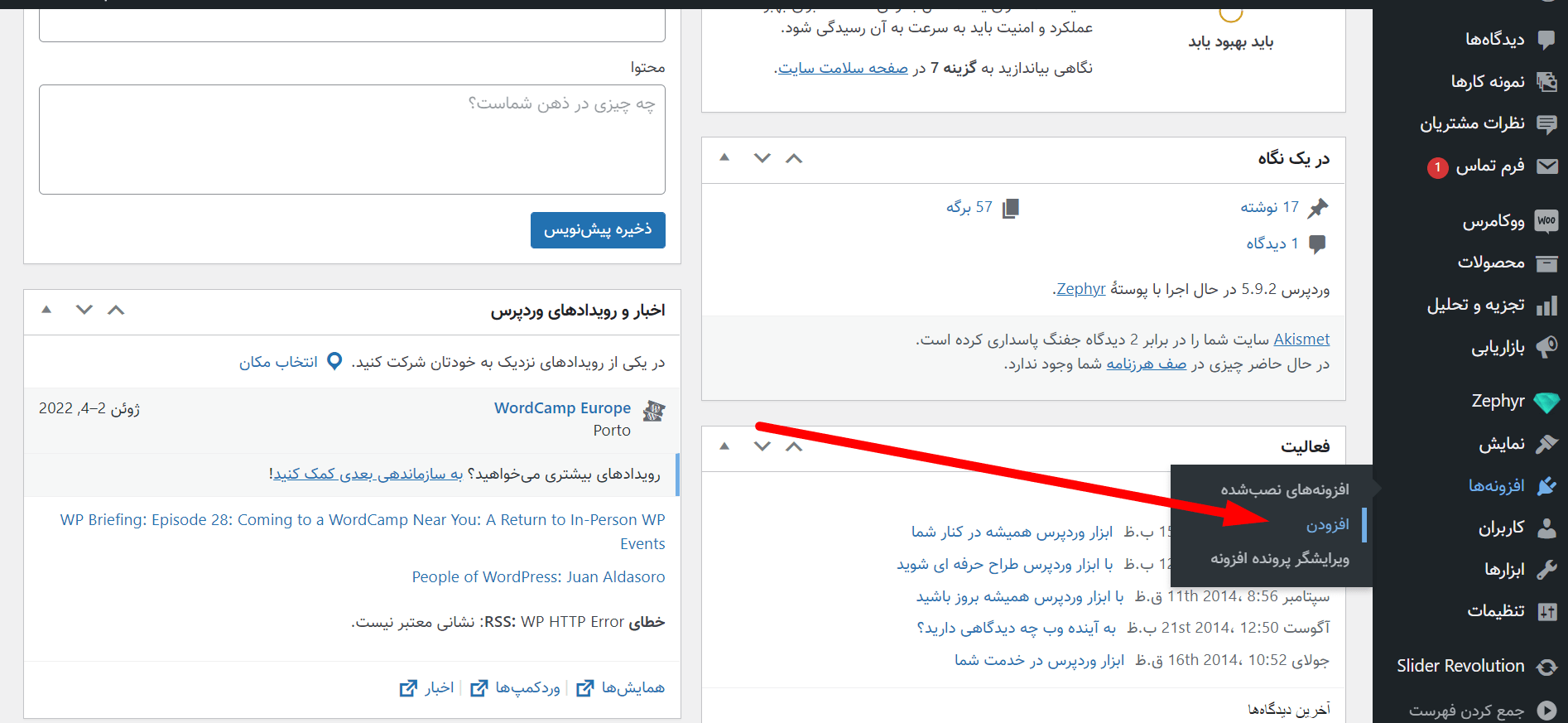The image size is (1568, 723).
Task: Click the نمایش appearance brush icon
Action: 1546,444
